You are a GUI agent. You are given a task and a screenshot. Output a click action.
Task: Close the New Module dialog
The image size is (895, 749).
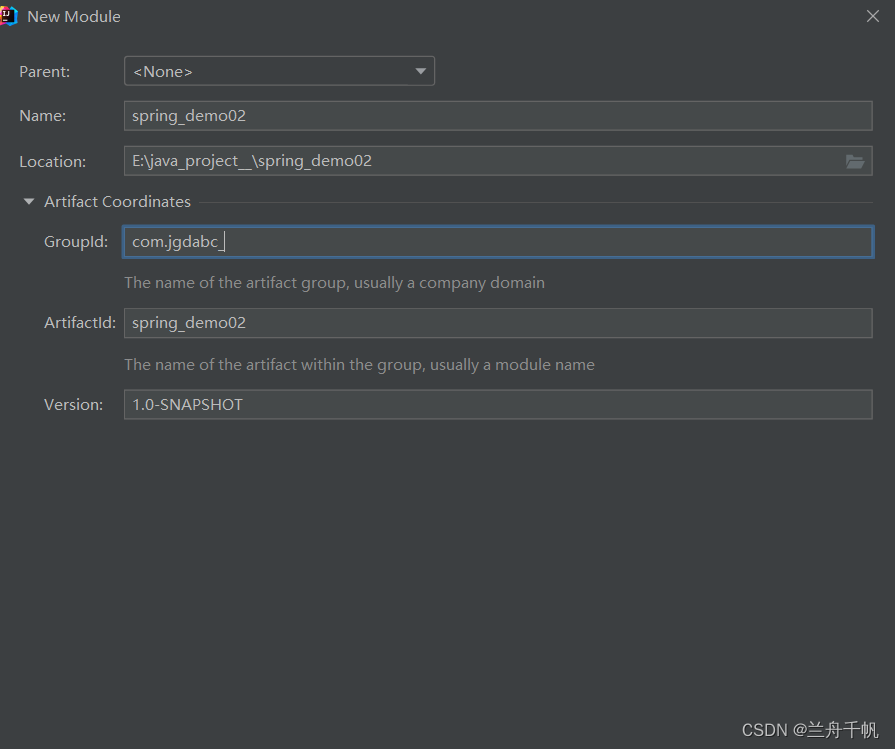(x=873, y=17)
